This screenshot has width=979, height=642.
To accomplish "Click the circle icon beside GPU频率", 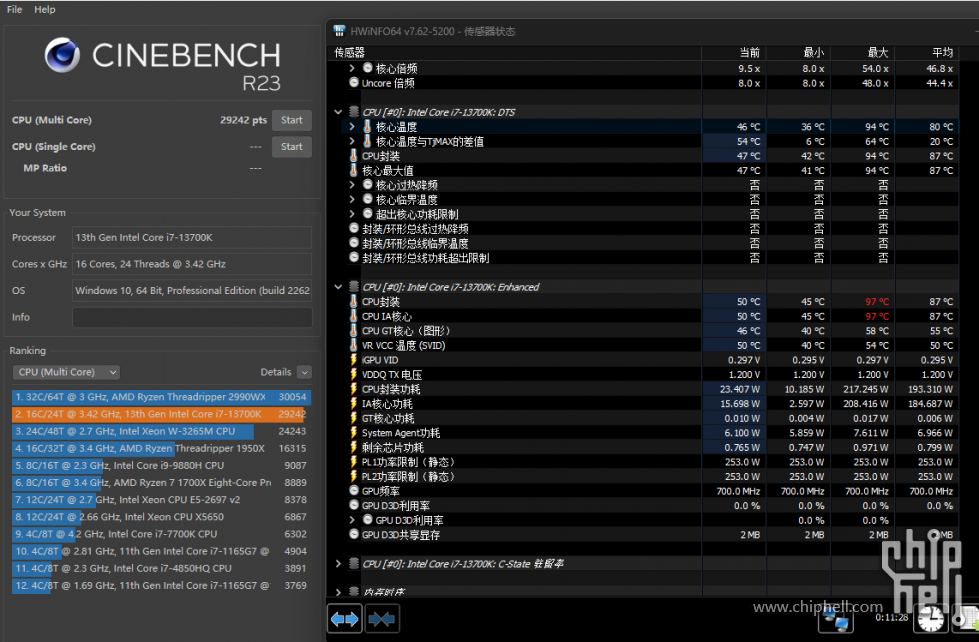I will (354, 491).
